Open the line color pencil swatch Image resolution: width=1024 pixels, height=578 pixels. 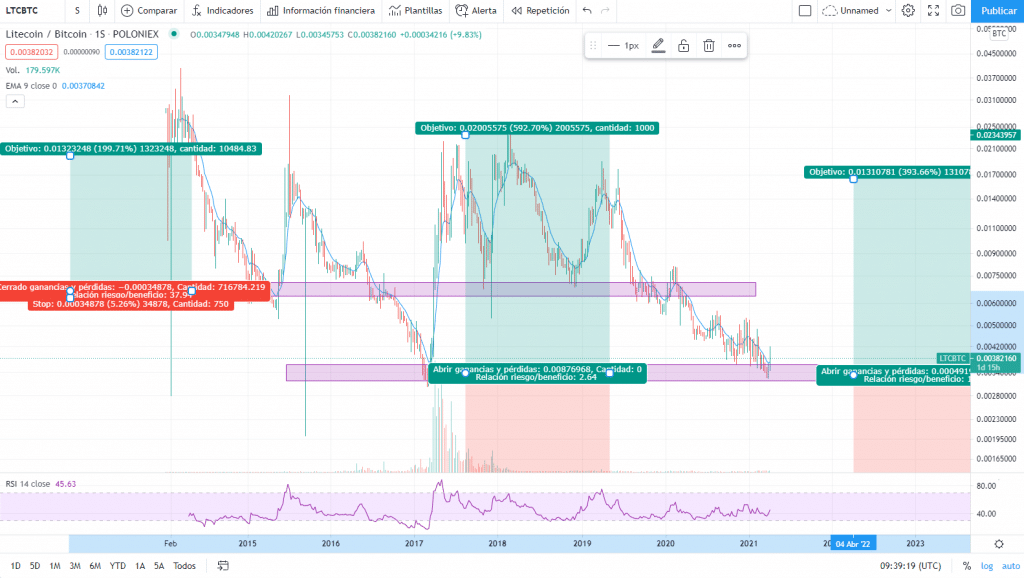(658, 46)
